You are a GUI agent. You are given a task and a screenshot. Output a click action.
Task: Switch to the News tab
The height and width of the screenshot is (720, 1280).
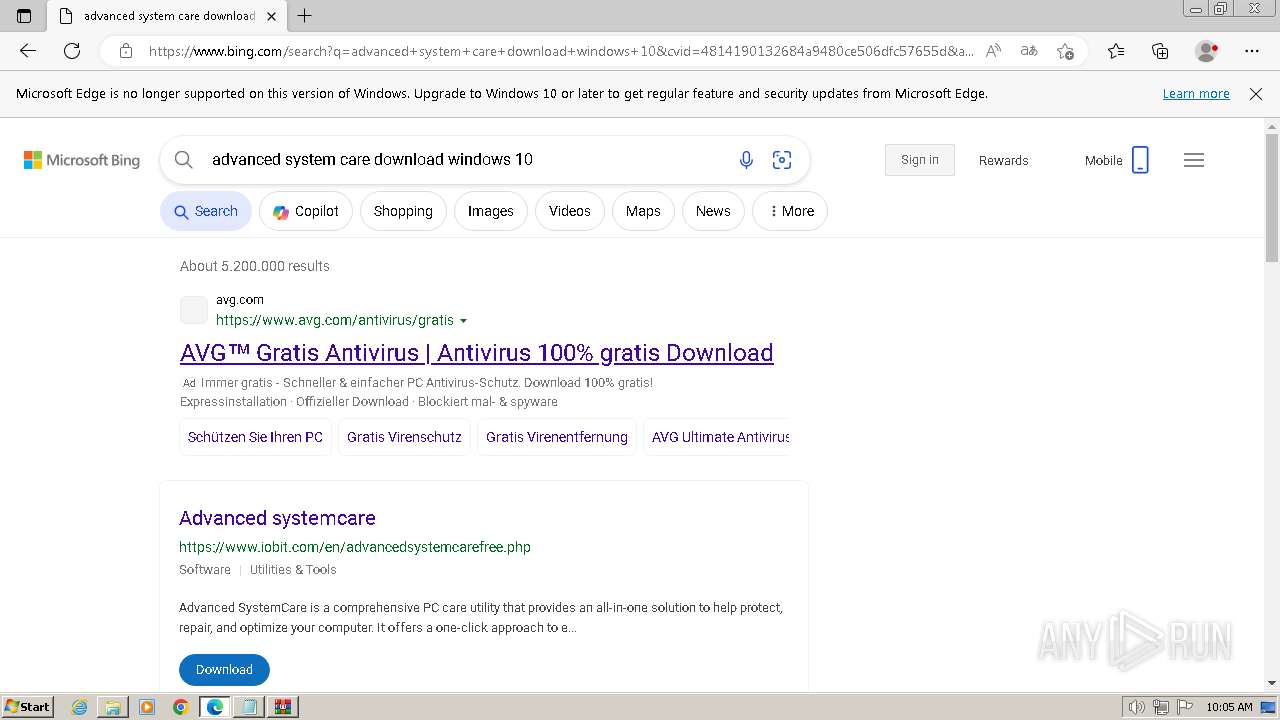(x=713, y=211)
